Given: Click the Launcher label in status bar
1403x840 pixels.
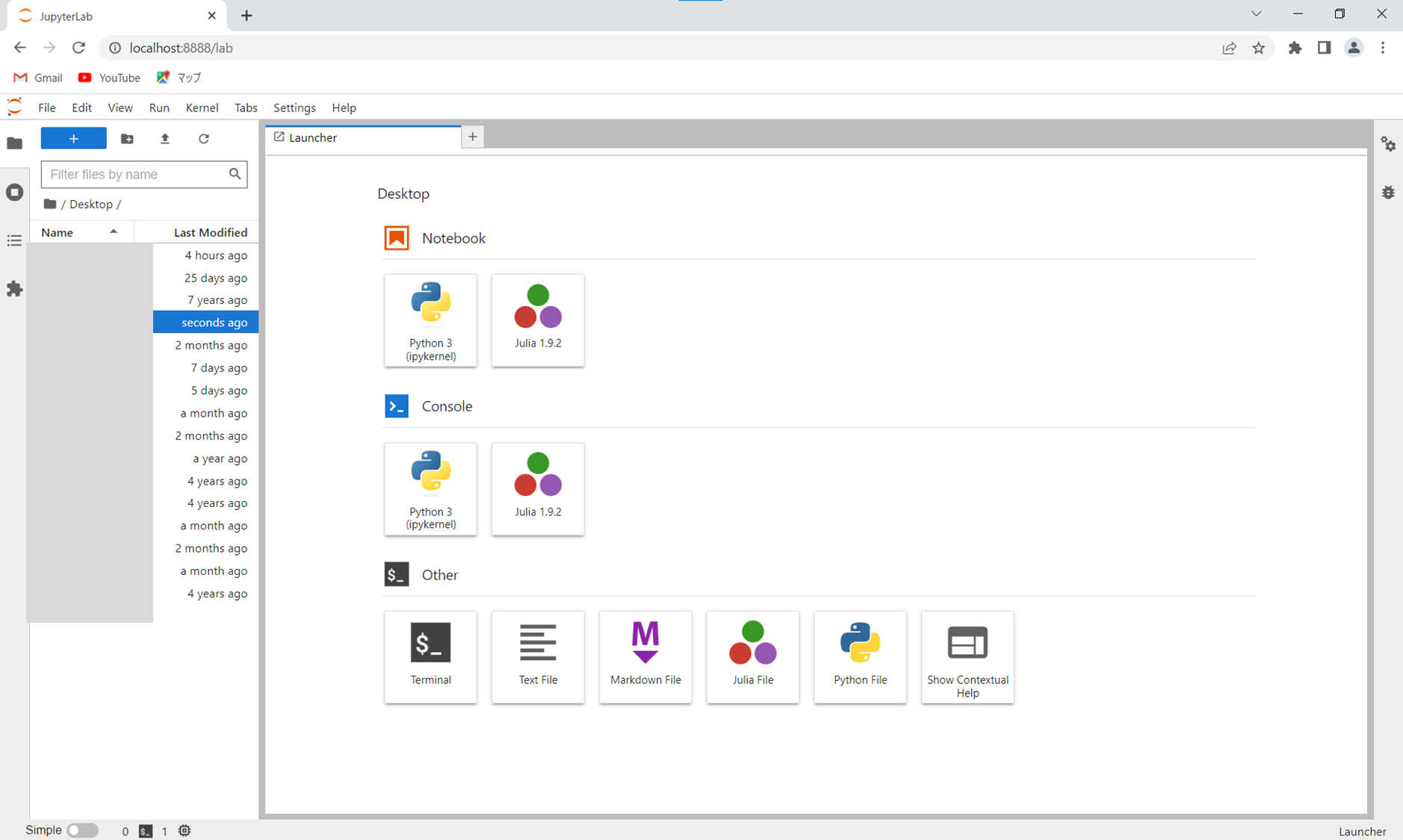Looking at the screenshot, I should pyautogui.click(x=1362, y=831).
